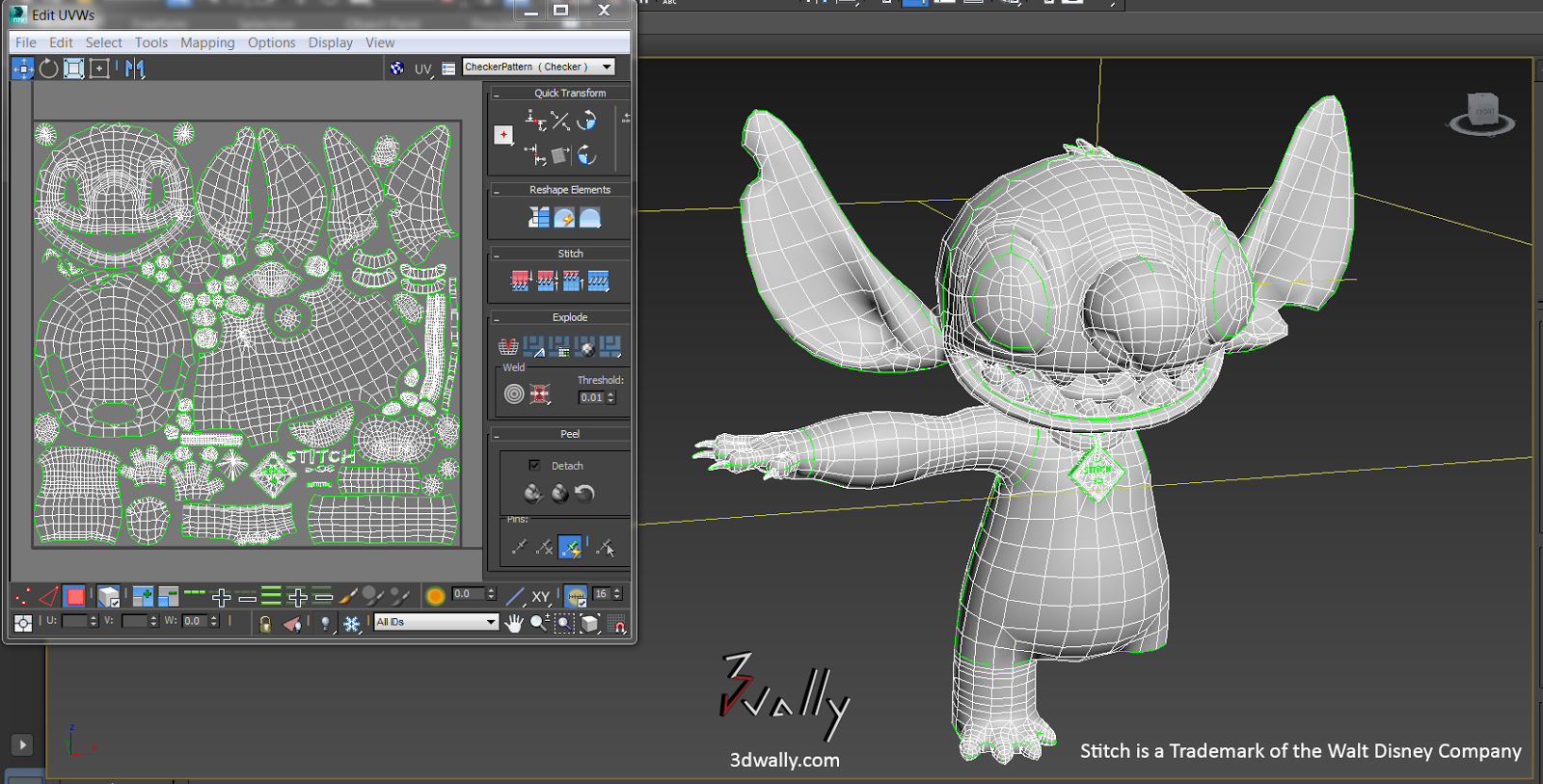Image resolution: width=1543 pixels, height=784 pixels.
Task: Click the Set Pivot button in Quick Transform
Action: coord(503,135)
